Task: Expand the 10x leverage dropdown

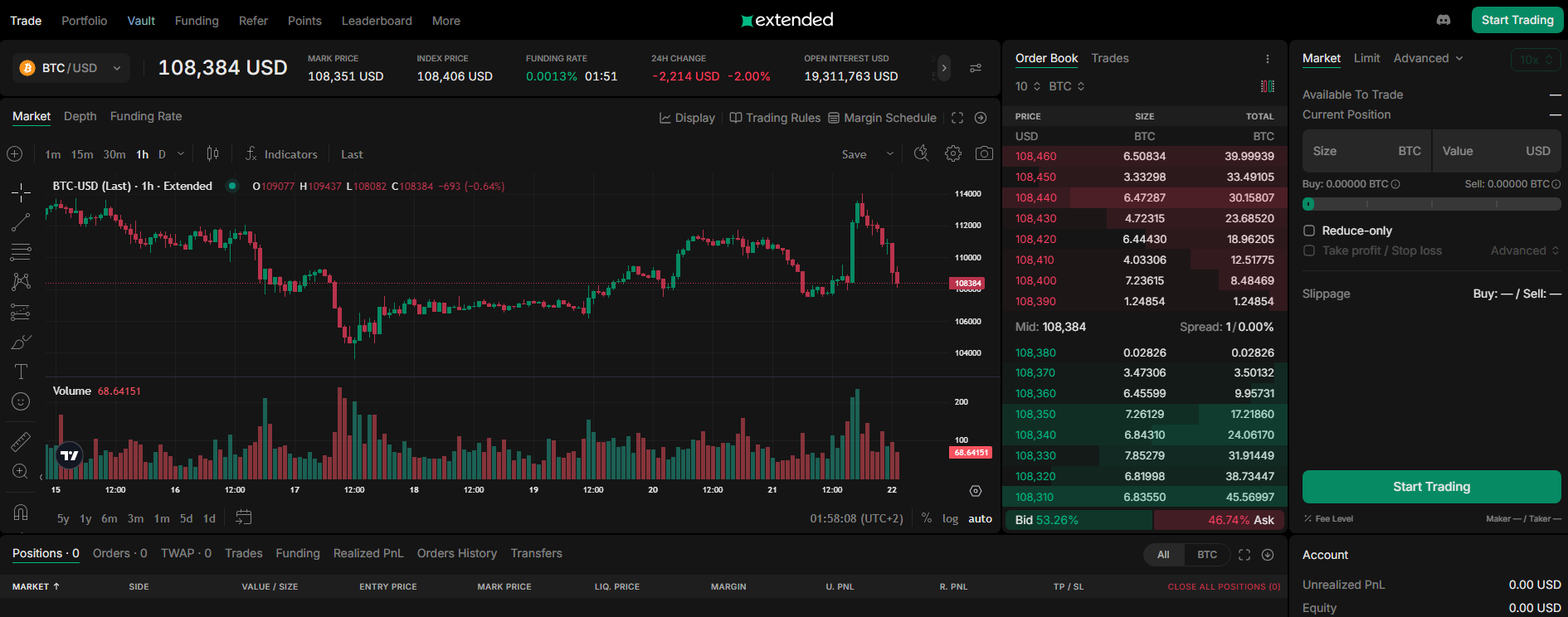Action: pyautogui.click(x=1536, y=60)
